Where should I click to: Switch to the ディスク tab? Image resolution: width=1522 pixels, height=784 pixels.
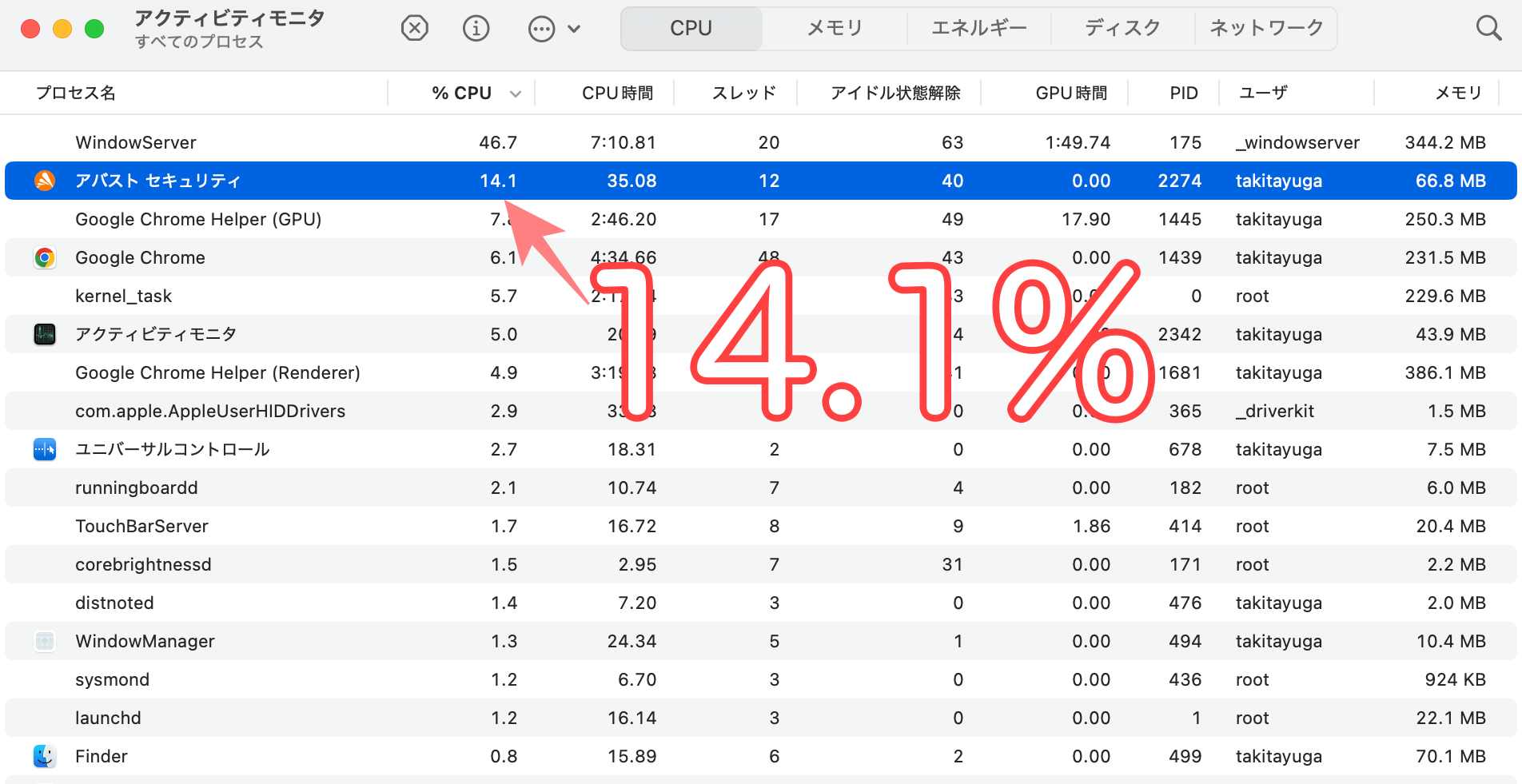[1122, 29]
